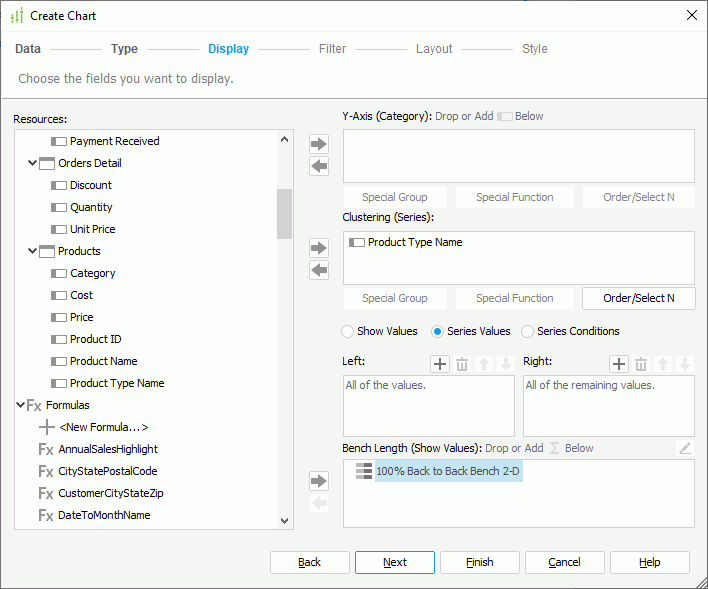Collapse the Formulas tree node

pos(21,405)
